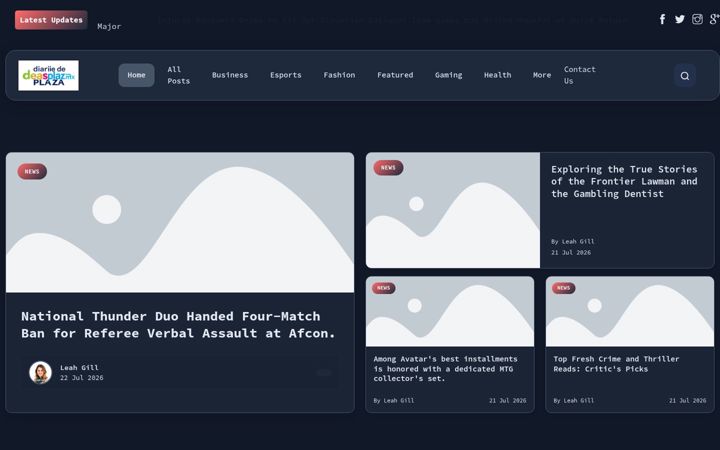Click 'By Leah Gill' on Frontier Lawman card

tap(573, 242)
